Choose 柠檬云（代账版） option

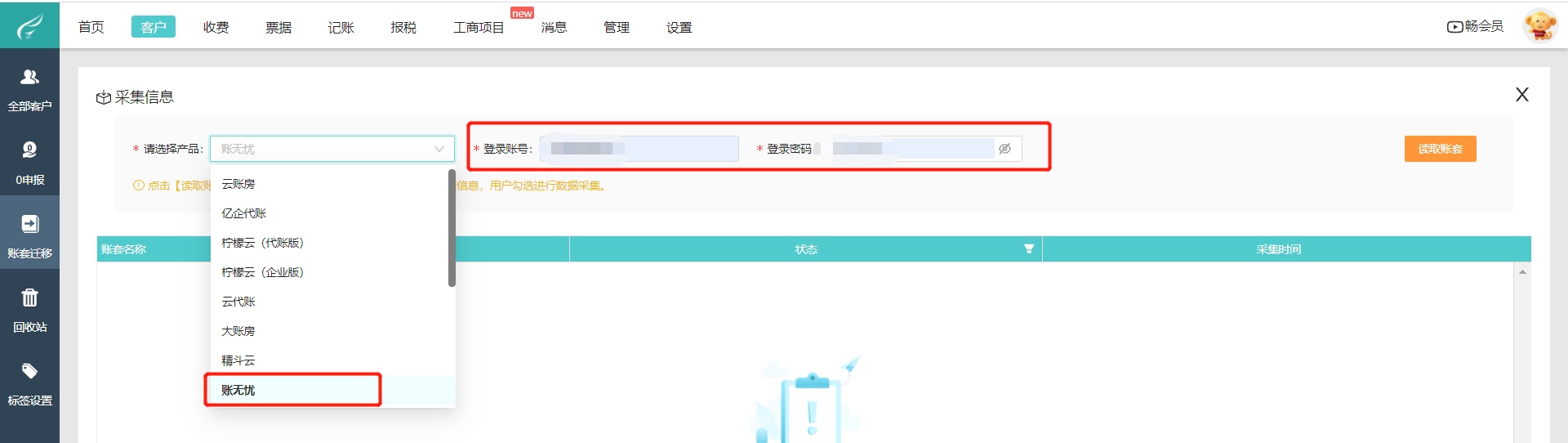pyautogui.click(x=330, y=243)
